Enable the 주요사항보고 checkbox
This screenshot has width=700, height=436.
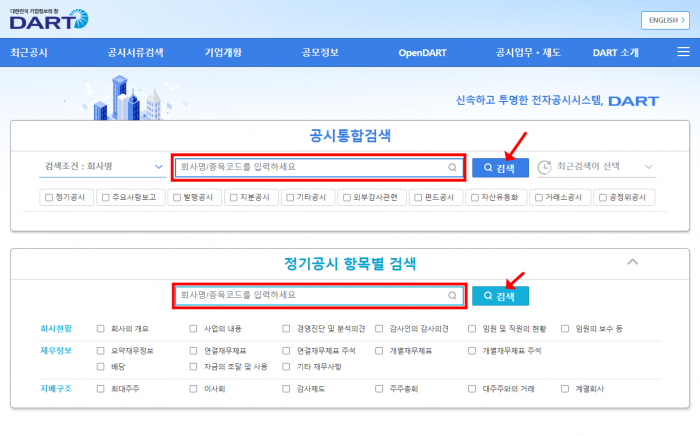[105, 197]
